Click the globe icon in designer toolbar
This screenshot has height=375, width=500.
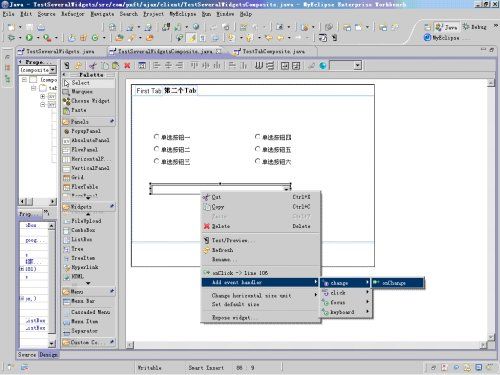coord(322,66)
